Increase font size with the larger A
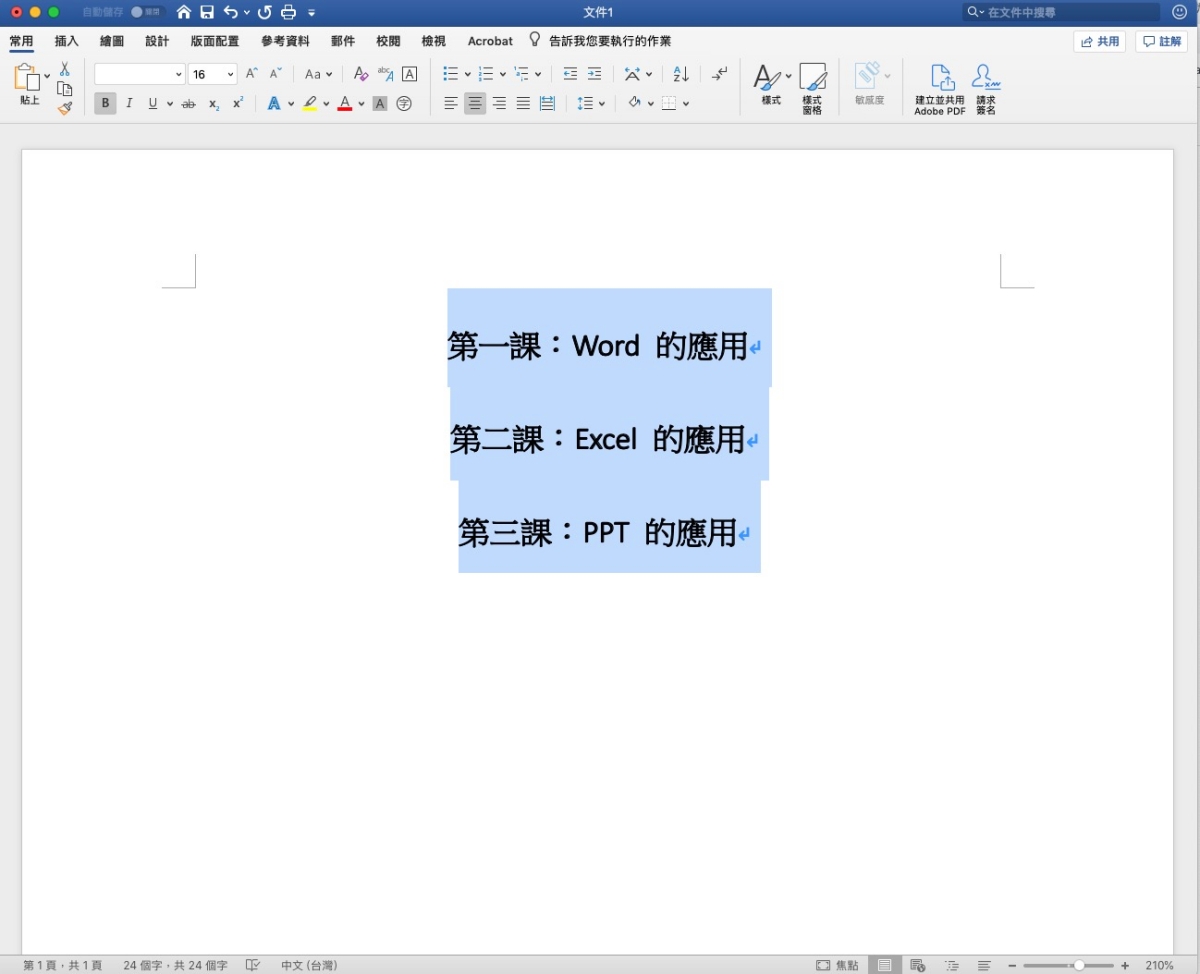This screenshot has width=1200, height=974. click(253, 73)
